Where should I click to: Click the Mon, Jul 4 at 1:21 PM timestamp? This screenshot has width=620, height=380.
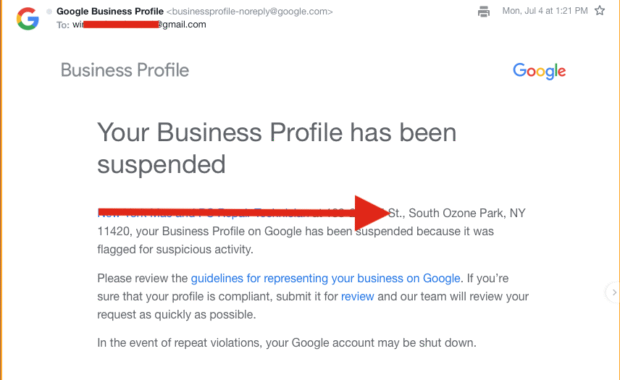544,11
